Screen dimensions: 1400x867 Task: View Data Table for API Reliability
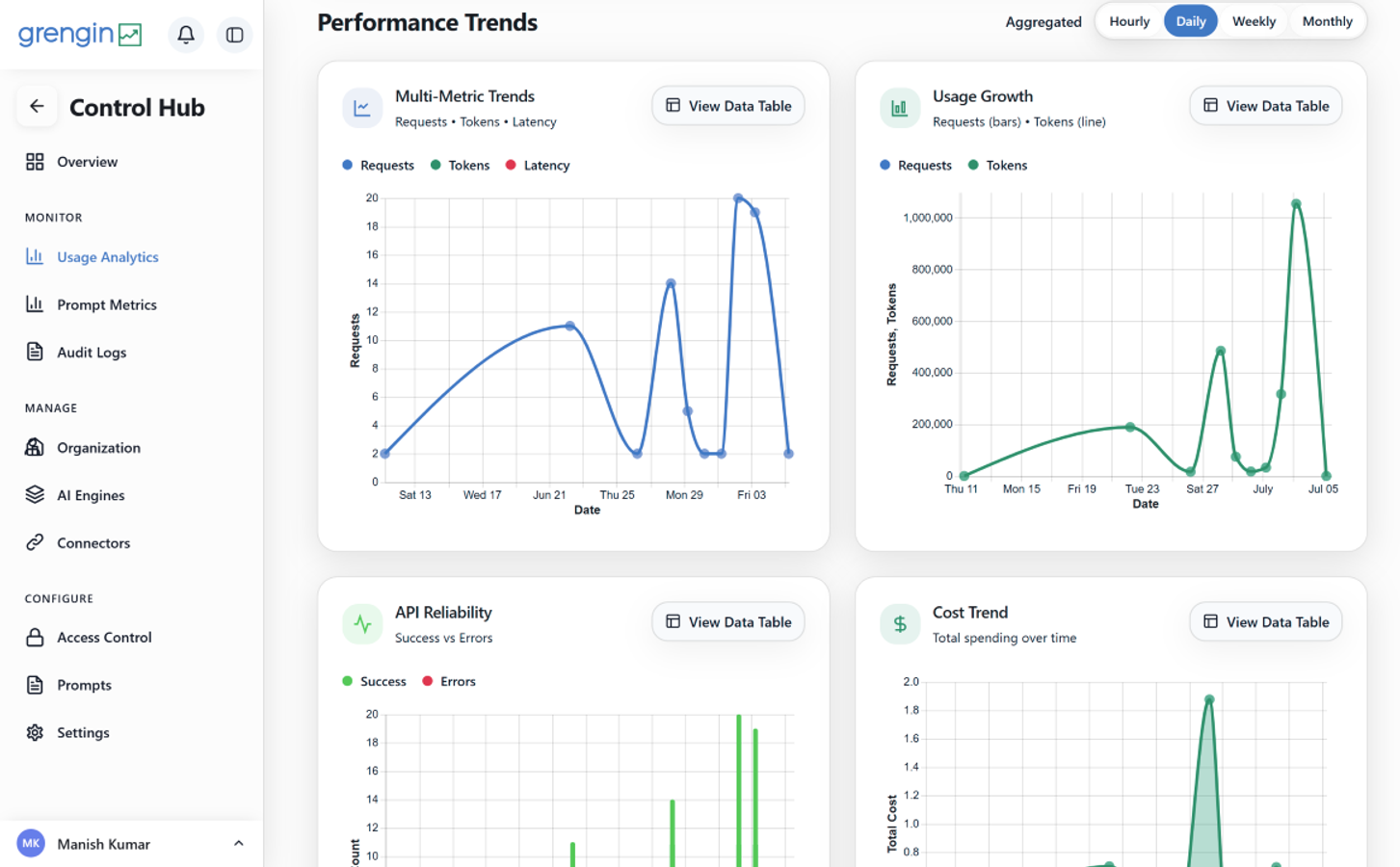[x=728, y=621]
